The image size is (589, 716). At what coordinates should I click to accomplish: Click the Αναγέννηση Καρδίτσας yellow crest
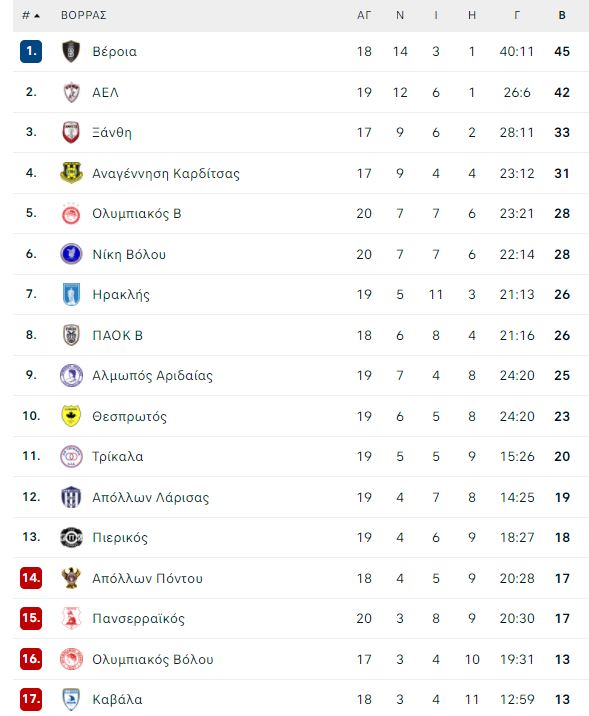71,173
